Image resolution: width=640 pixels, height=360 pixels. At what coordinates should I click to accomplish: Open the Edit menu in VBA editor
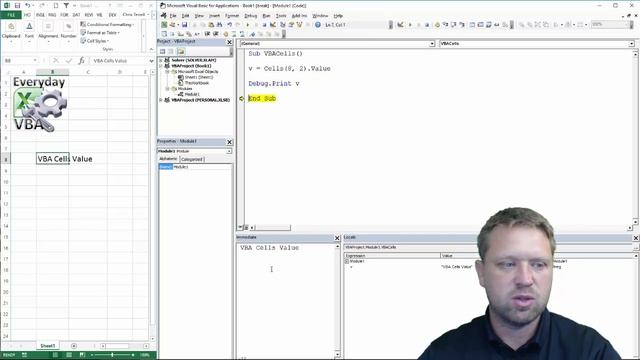185,16
